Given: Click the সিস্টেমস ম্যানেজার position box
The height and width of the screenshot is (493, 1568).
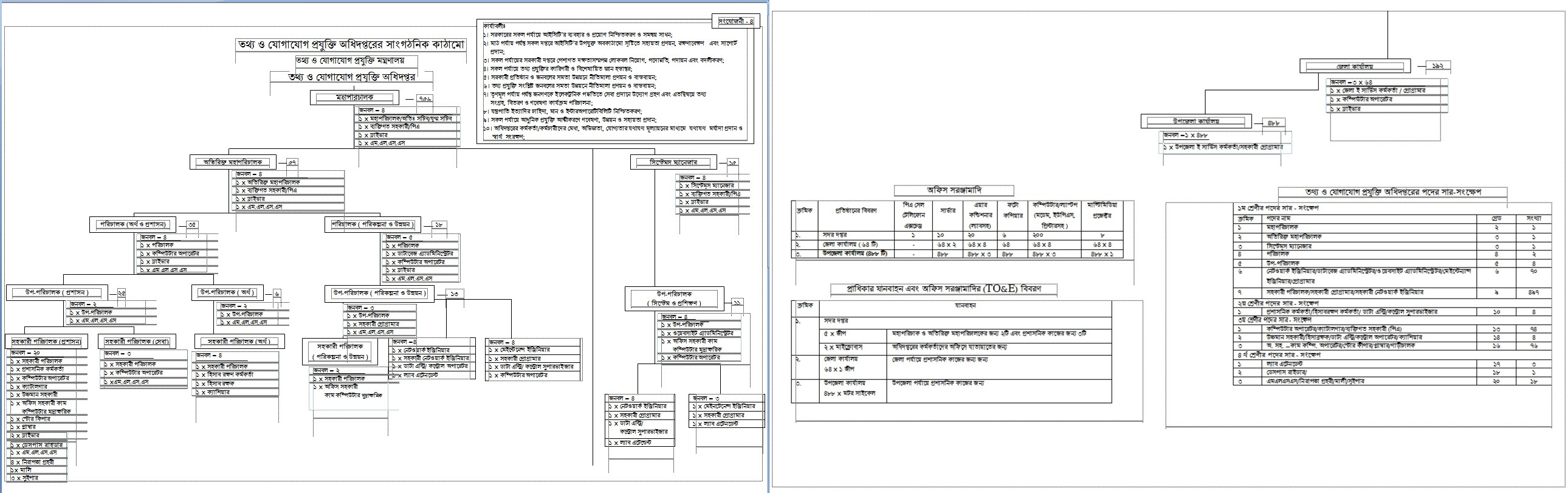Looking at the screenshot, I should [x=674, y=162].
